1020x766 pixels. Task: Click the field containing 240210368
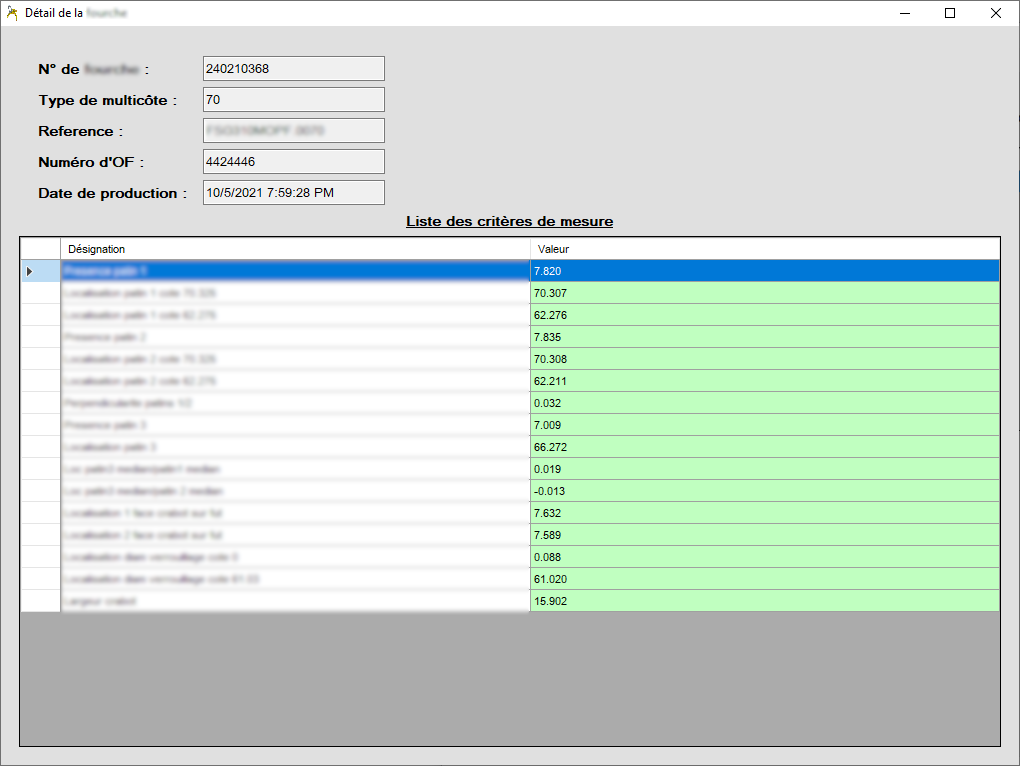coord(293,69)
